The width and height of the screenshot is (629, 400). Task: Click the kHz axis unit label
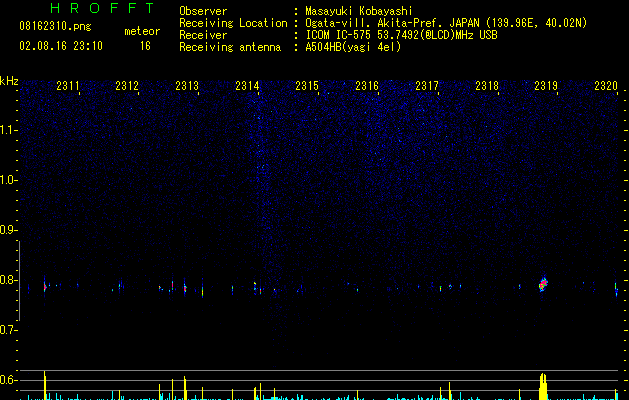[x=9, y=81]
